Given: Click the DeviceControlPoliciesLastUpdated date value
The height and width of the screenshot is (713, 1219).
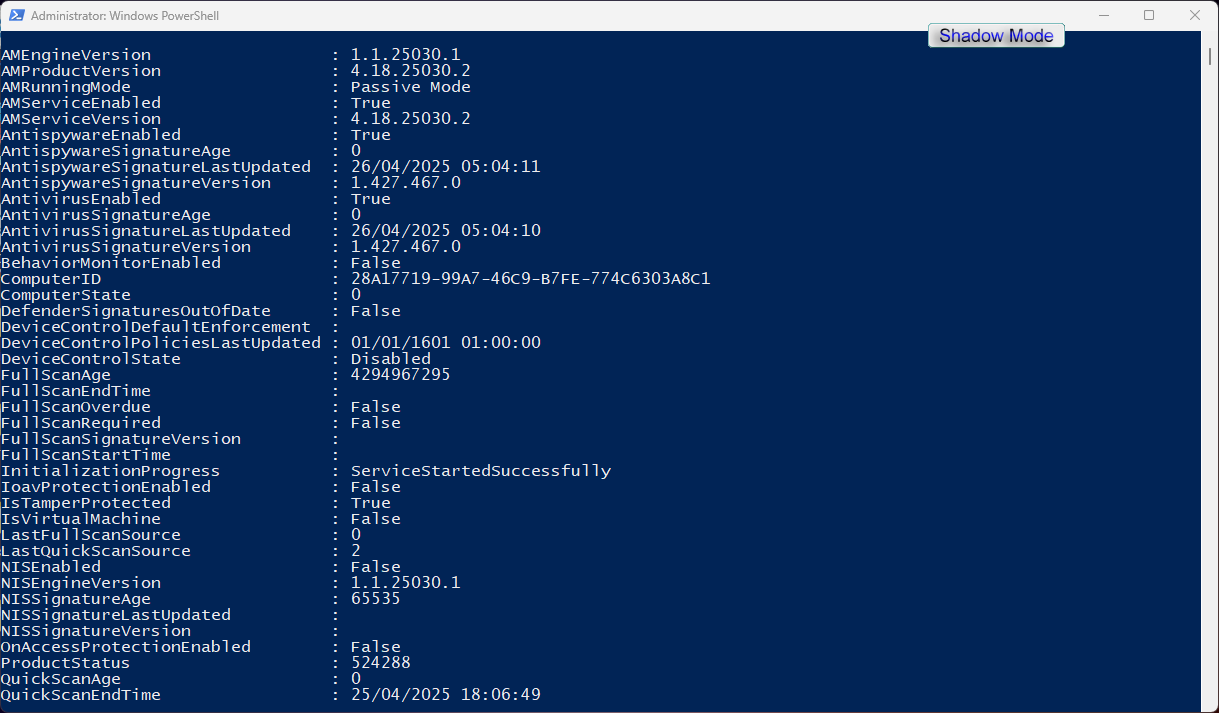Looking at the screenshot, I should (x=445, y=343).
